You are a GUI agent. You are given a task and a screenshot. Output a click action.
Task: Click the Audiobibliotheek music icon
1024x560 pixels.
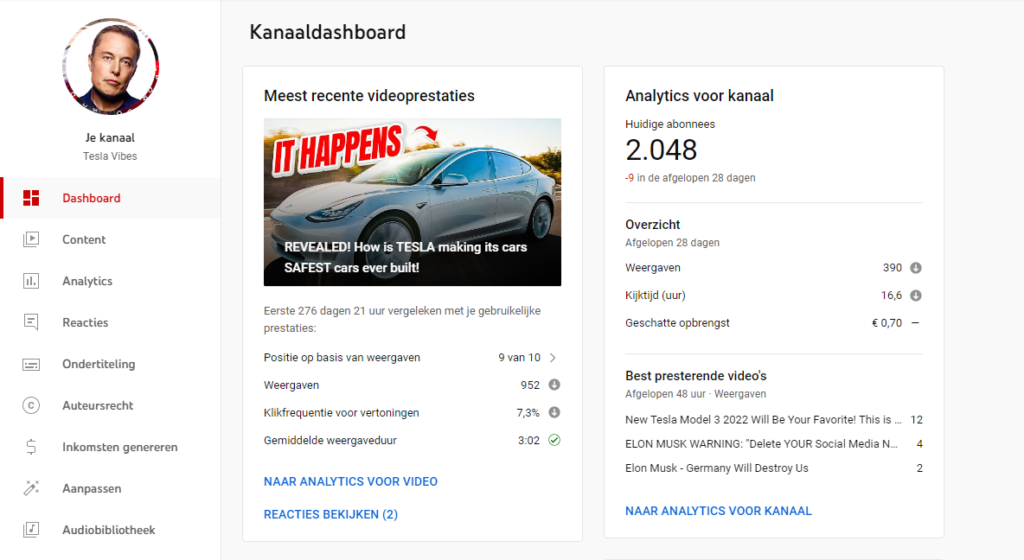pos(31,530)
